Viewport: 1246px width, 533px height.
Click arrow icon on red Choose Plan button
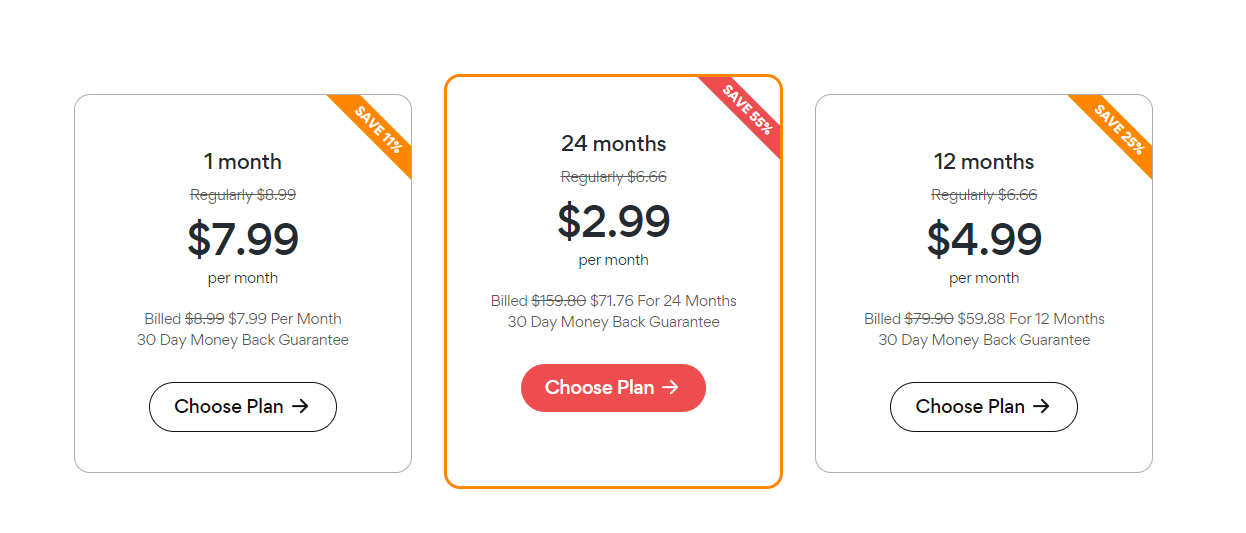coord(671,388)
